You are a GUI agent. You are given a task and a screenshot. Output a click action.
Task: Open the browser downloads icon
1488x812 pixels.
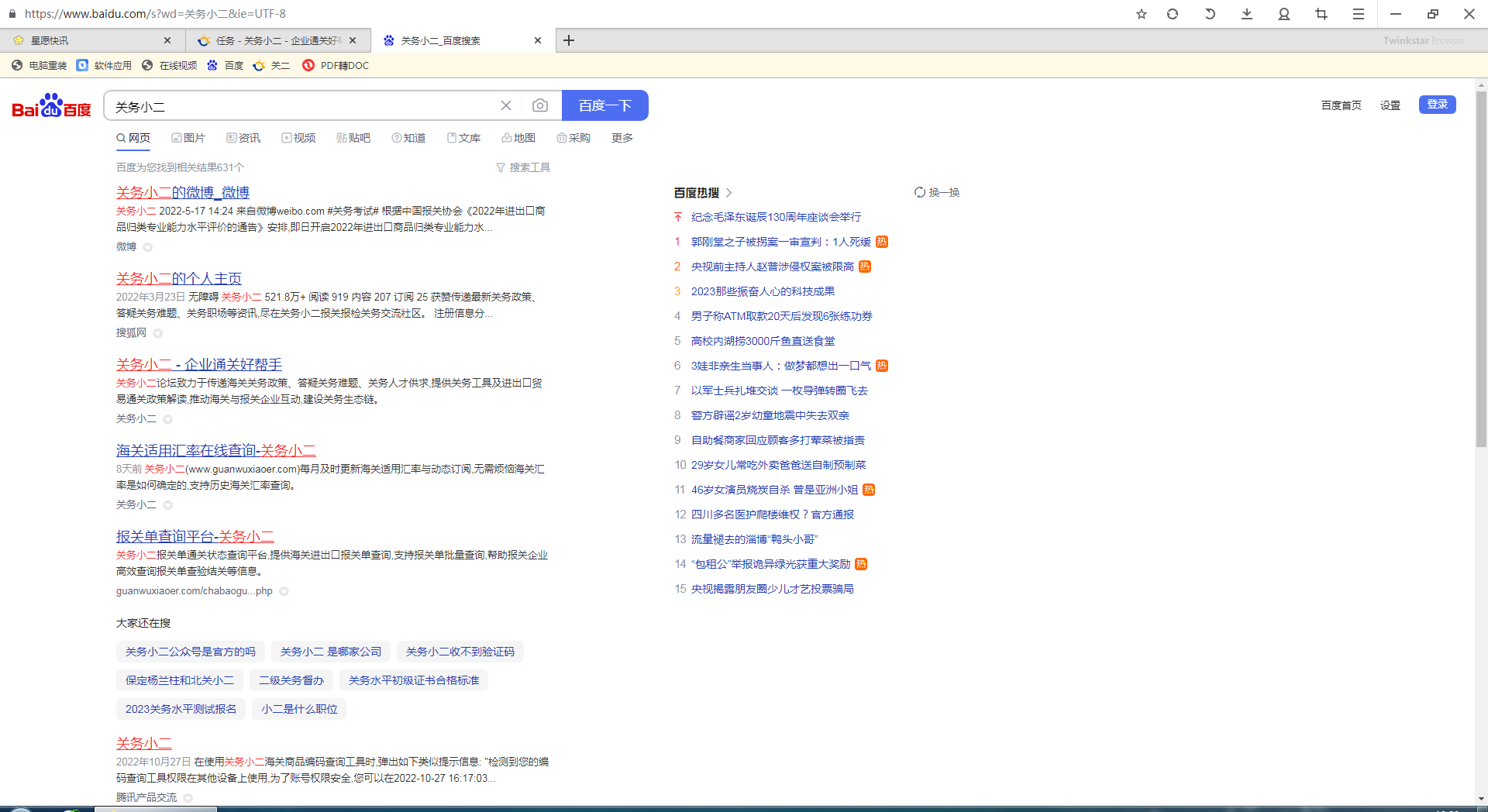(1247, 14)
